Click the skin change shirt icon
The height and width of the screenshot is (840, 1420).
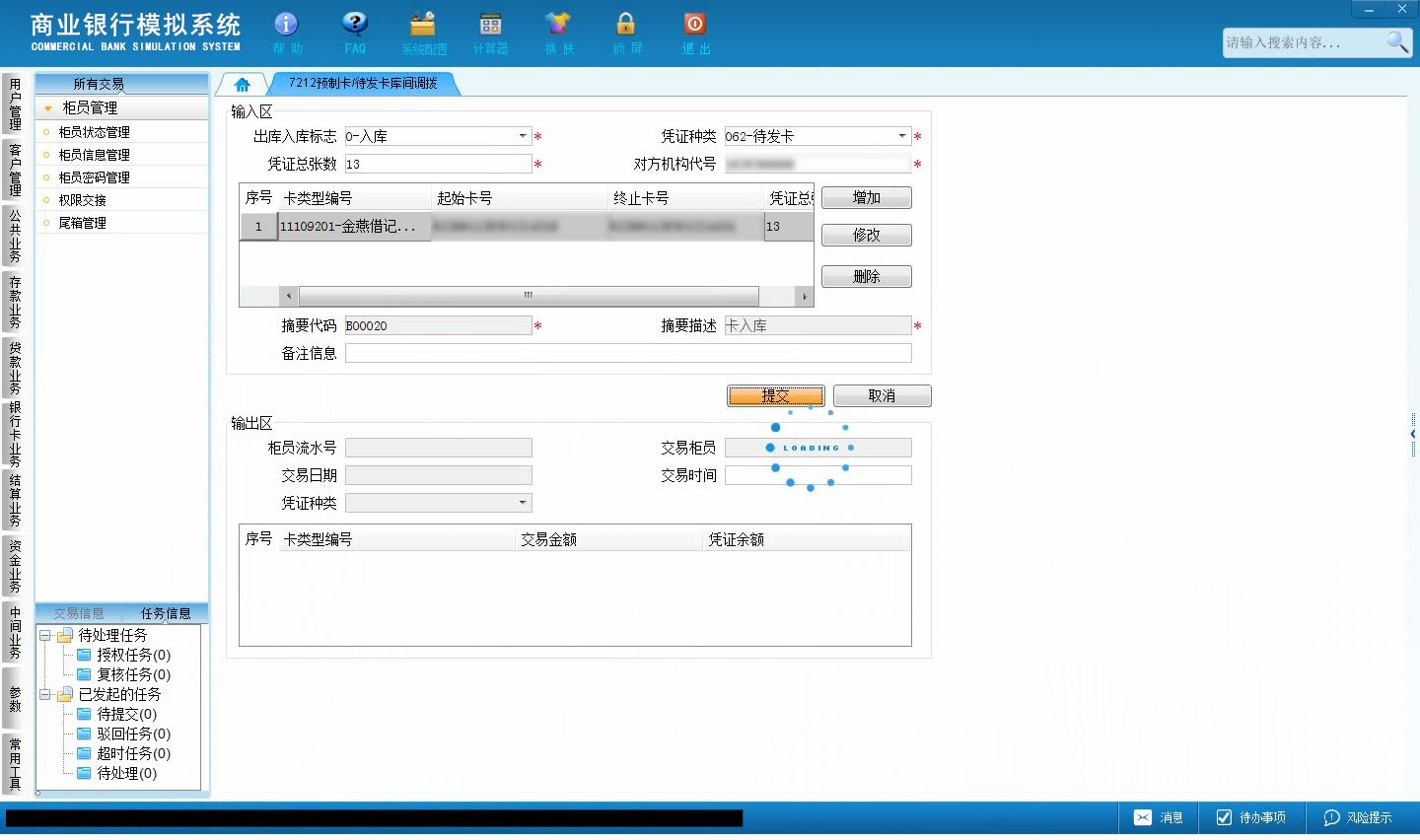tap(558, 24)
